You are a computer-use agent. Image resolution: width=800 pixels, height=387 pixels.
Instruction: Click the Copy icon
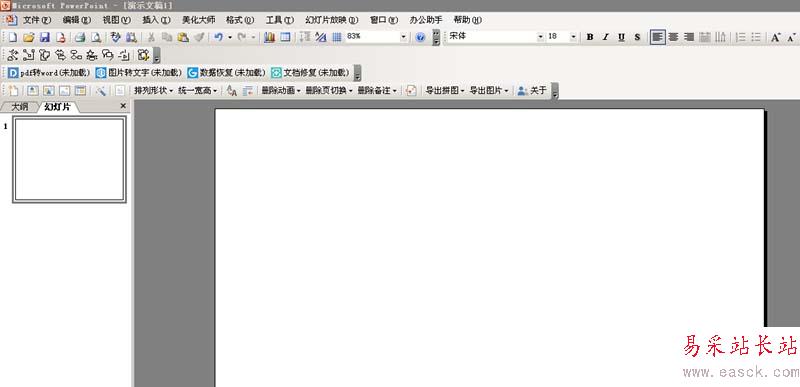(x=167, y=37)
